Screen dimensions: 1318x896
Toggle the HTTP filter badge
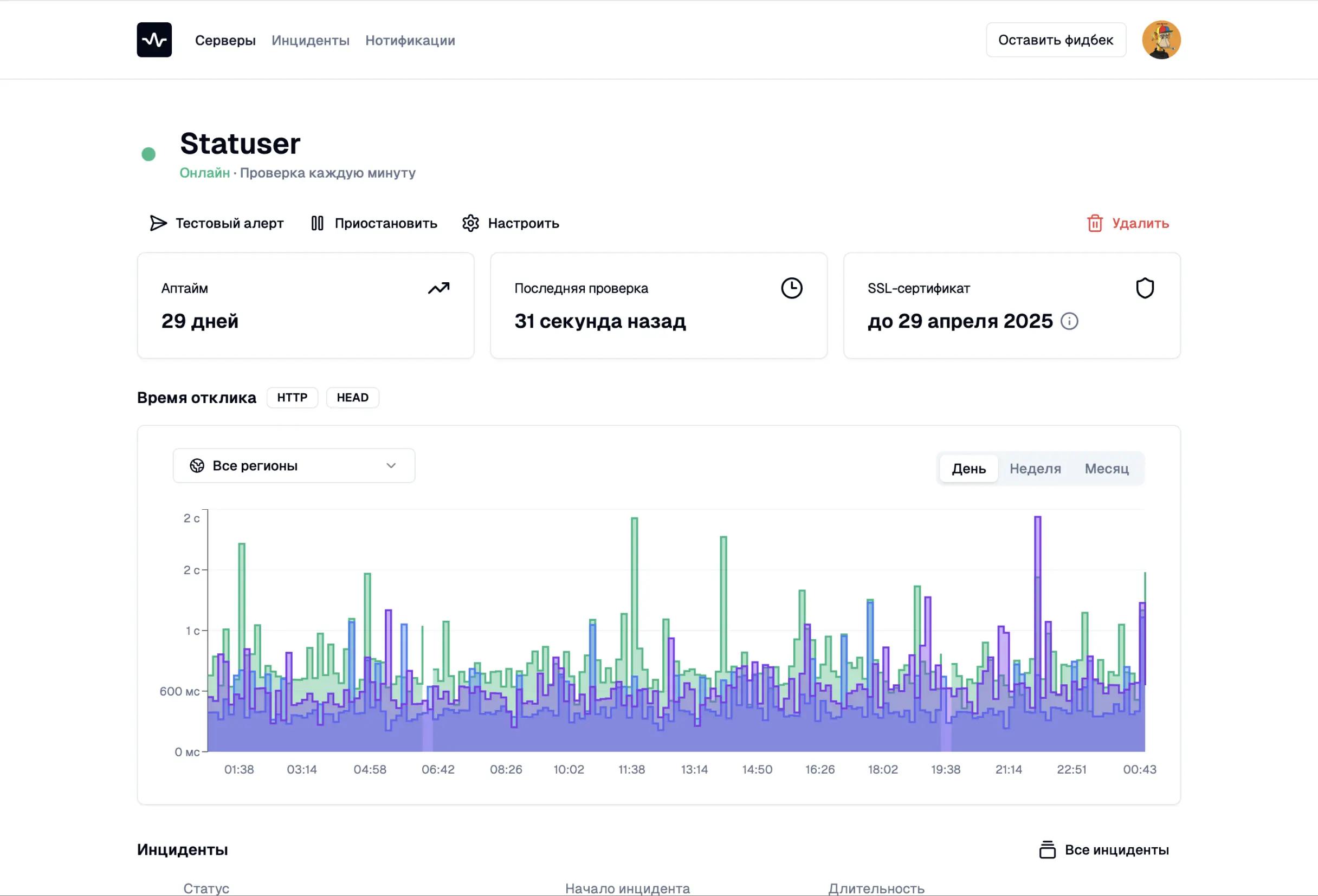pos(292,397)
